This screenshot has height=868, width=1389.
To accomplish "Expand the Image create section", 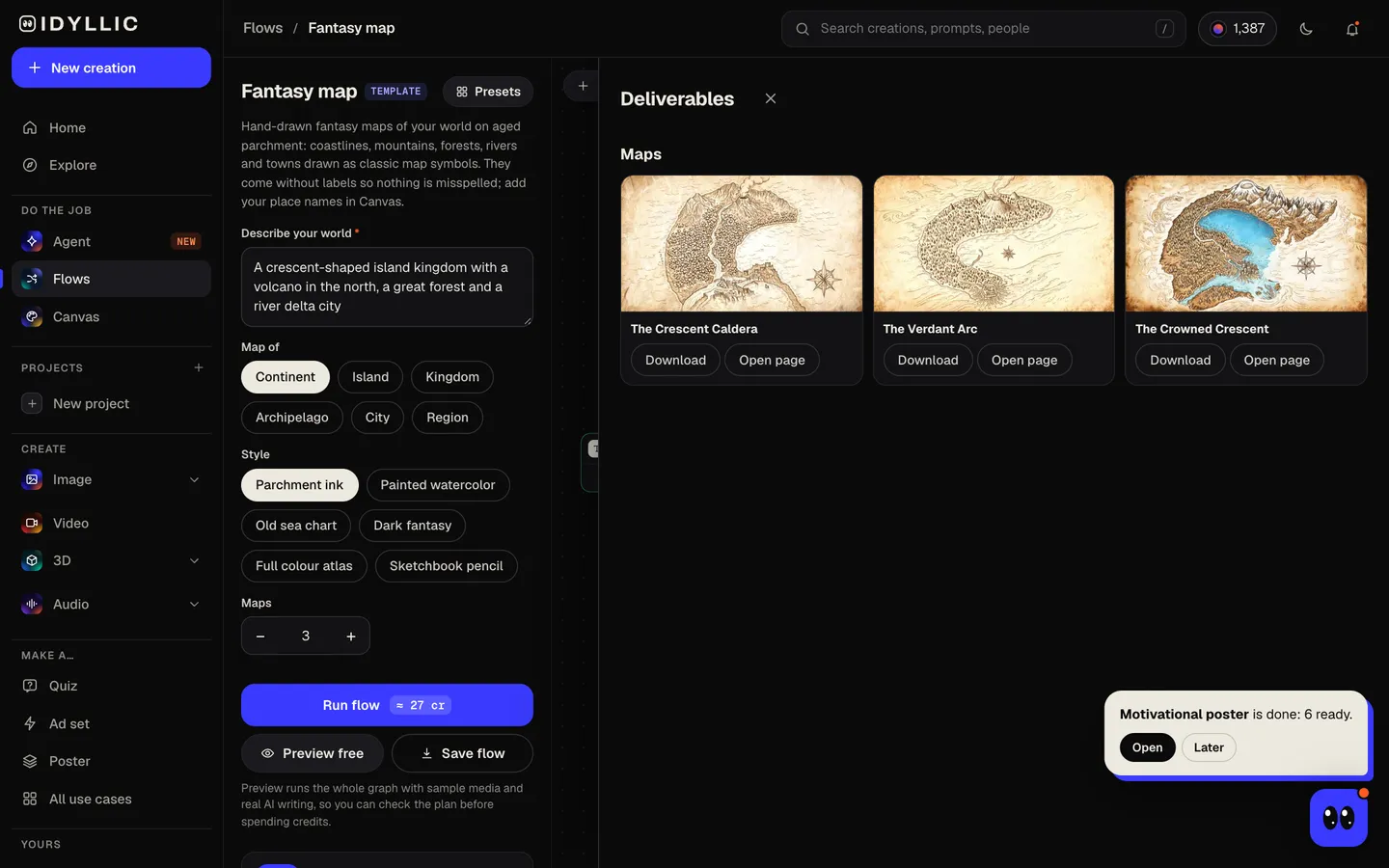I will 194,479.
